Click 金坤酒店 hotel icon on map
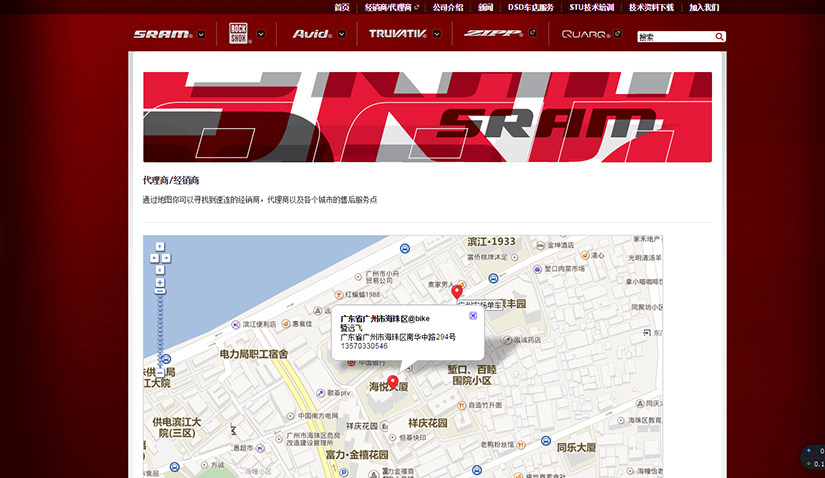 tap(540, 245)
